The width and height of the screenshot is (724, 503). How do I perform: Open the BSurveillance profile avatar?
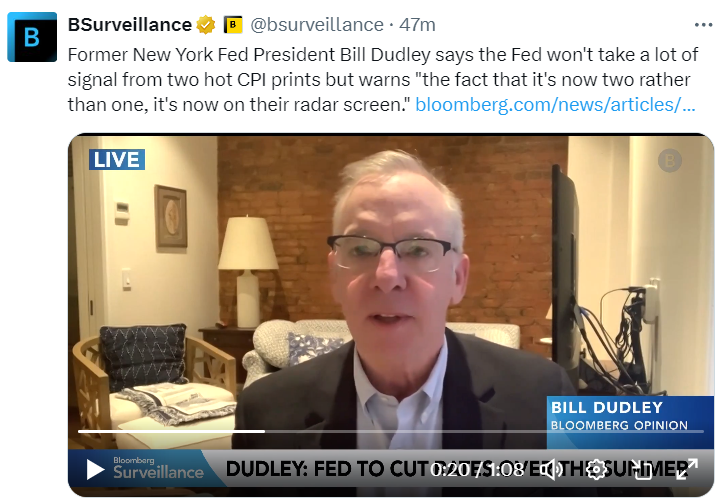(x=32, y=37)
